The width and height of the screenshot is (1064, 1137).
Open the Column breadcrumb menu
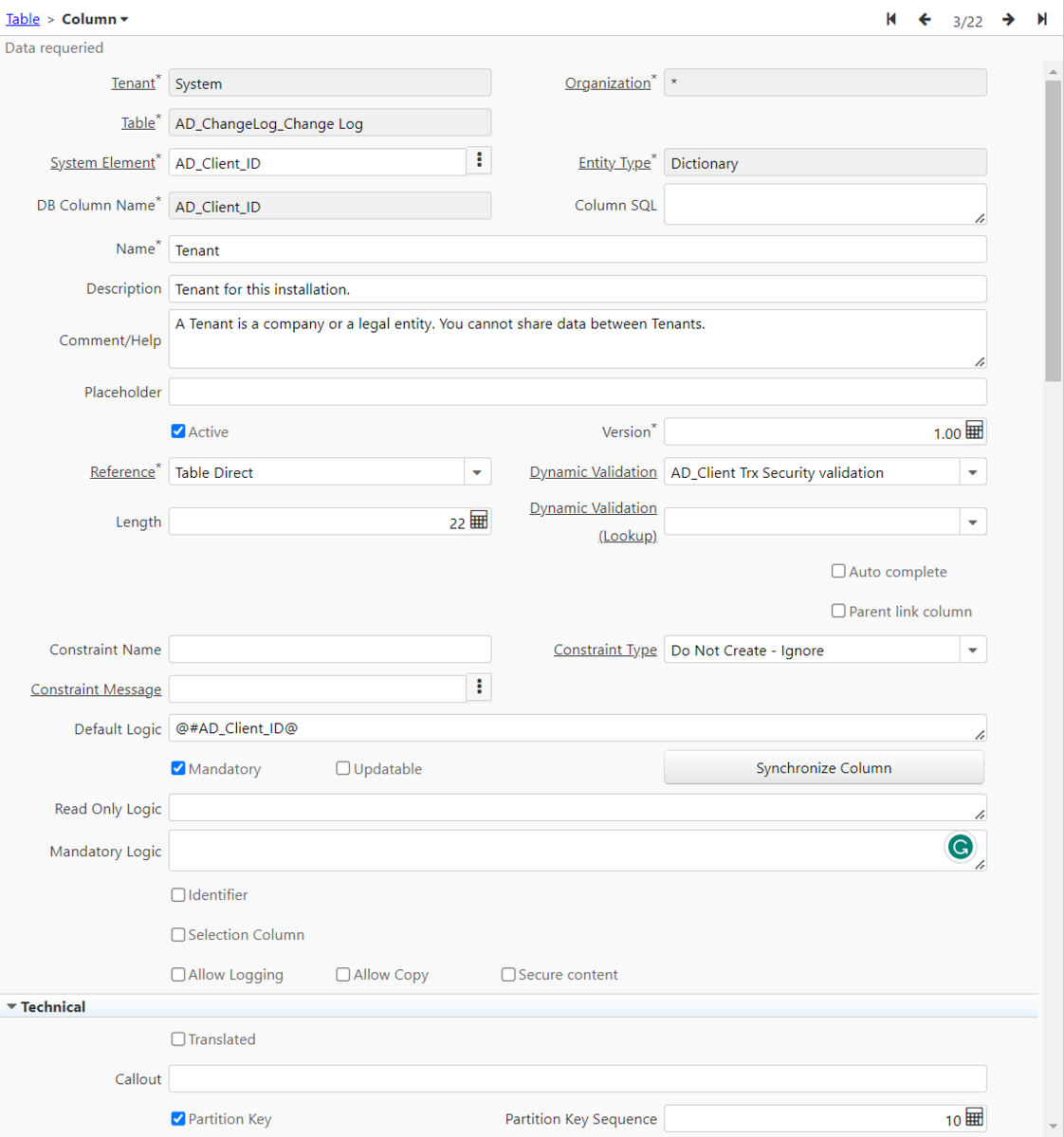(95, 19)
